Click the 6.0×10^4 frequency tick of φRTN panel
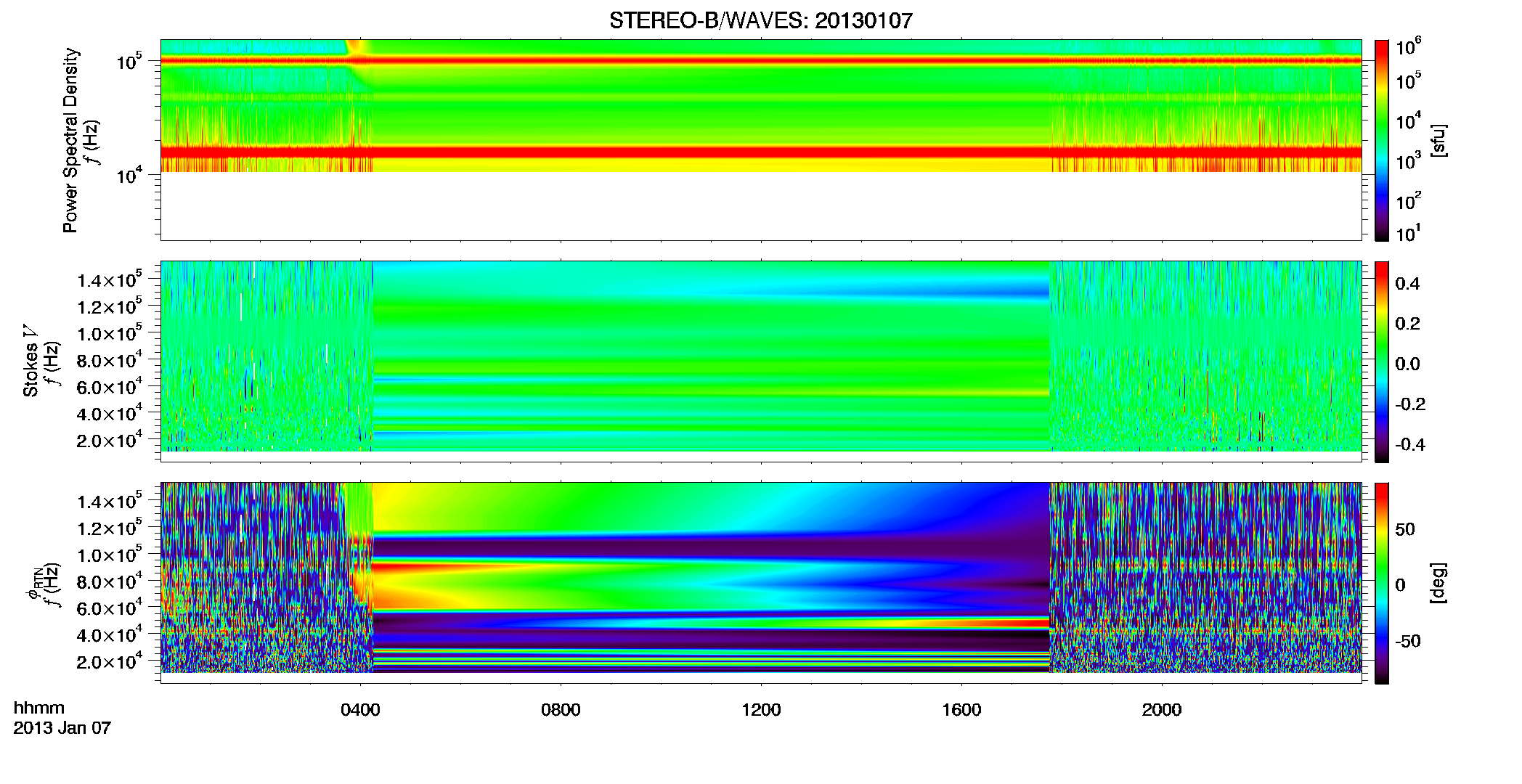The height and width of the screenshot is (784, 1522). tap(110, 607)
